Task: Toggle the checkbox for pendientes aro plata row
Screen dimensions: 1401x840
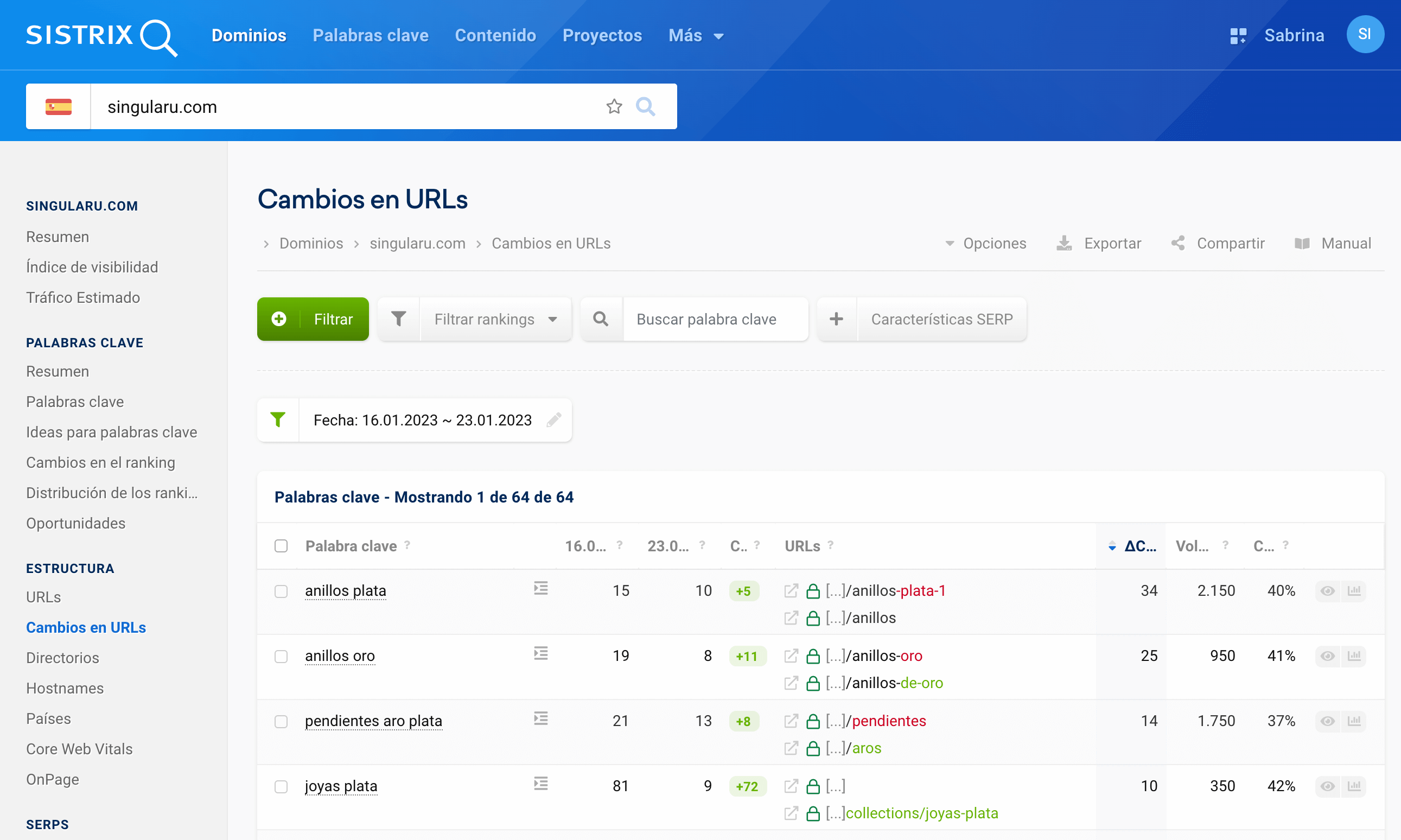Action: click(x=280, y=720)
